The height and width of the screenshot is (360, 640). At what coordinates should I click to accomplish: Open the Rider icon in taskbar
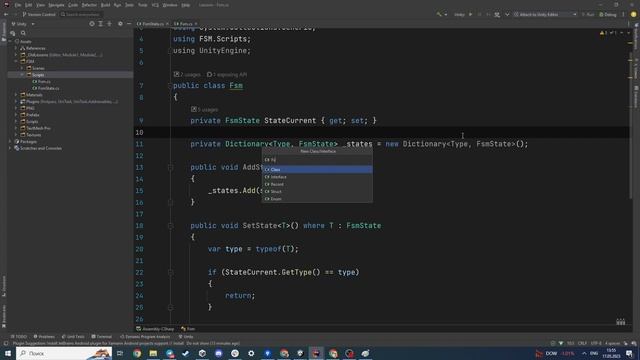[x=316, y=353]
